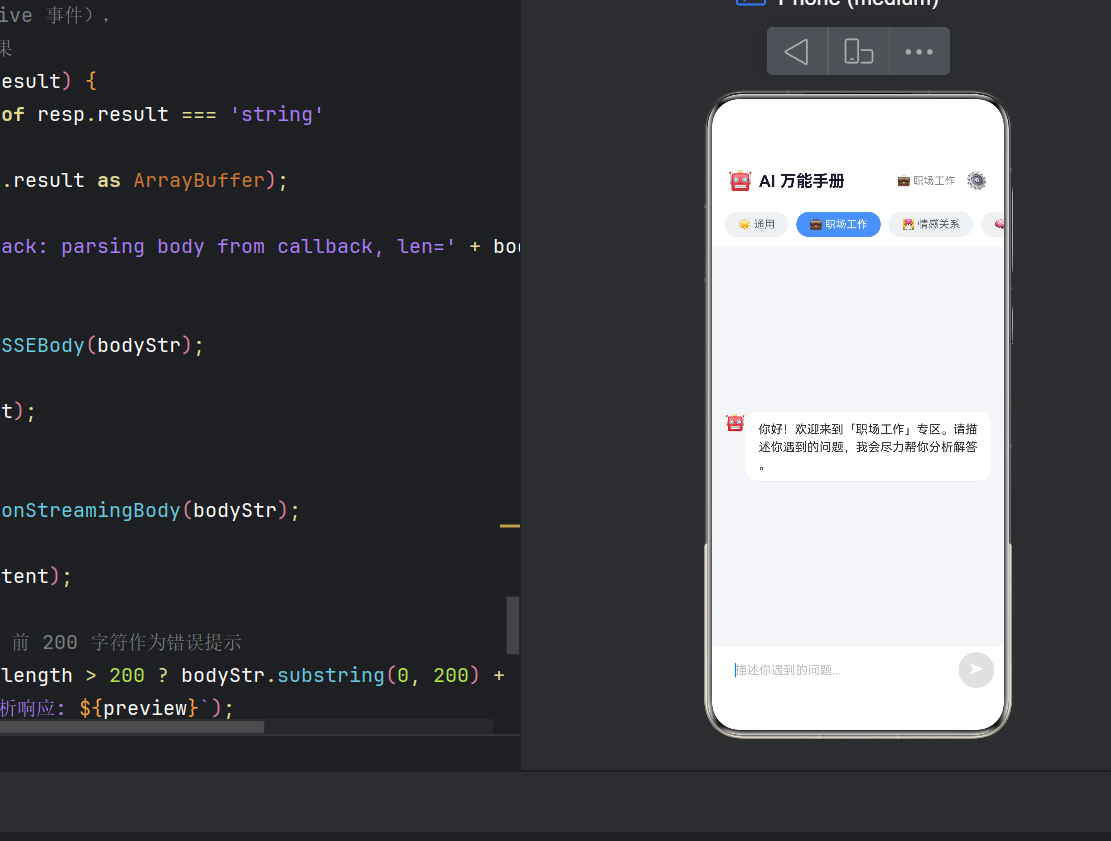The height and width of the screenshot is (841, 1111).
Task: Click the send arrow button in chat
Action: [x=976, y=670]
